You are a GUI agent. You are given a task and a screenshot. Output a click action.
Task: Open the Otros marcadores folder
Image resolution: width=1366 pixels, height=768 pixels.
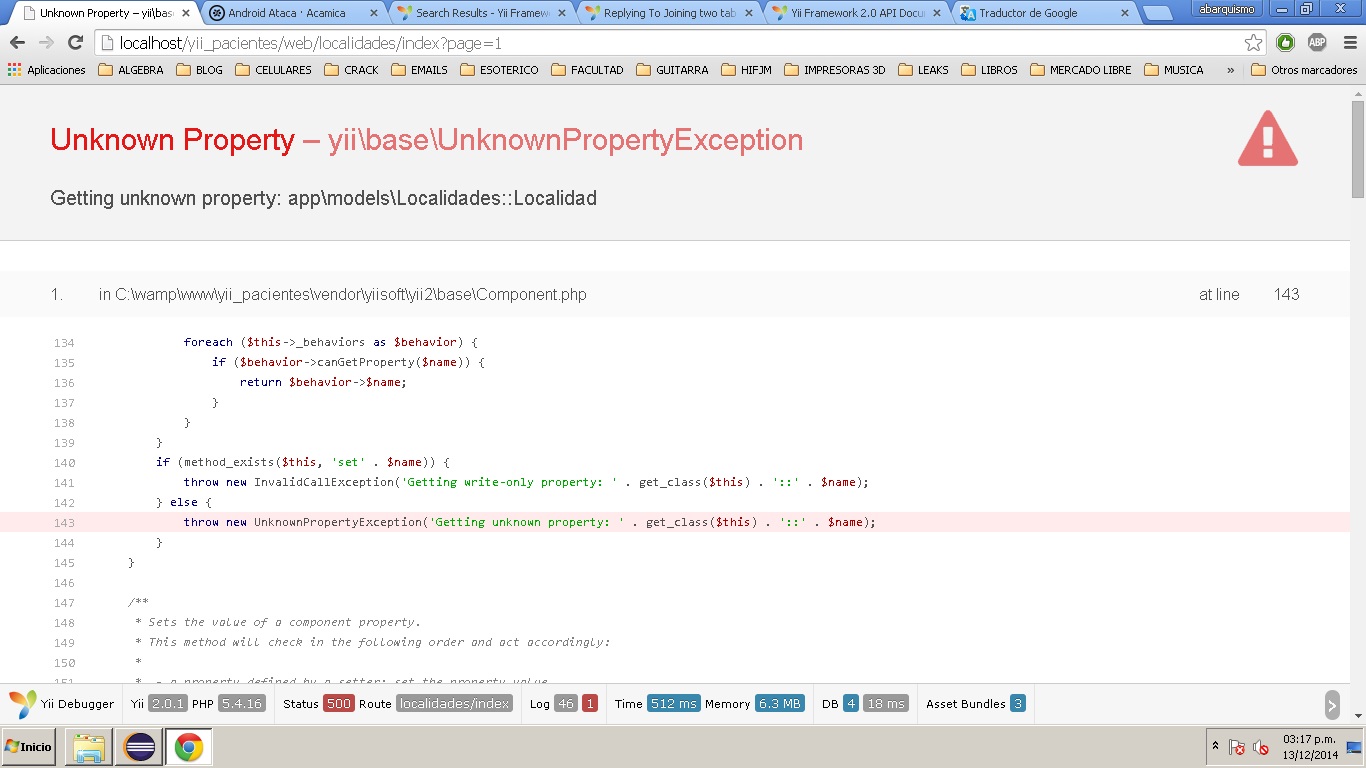(x=1304, y=70)
